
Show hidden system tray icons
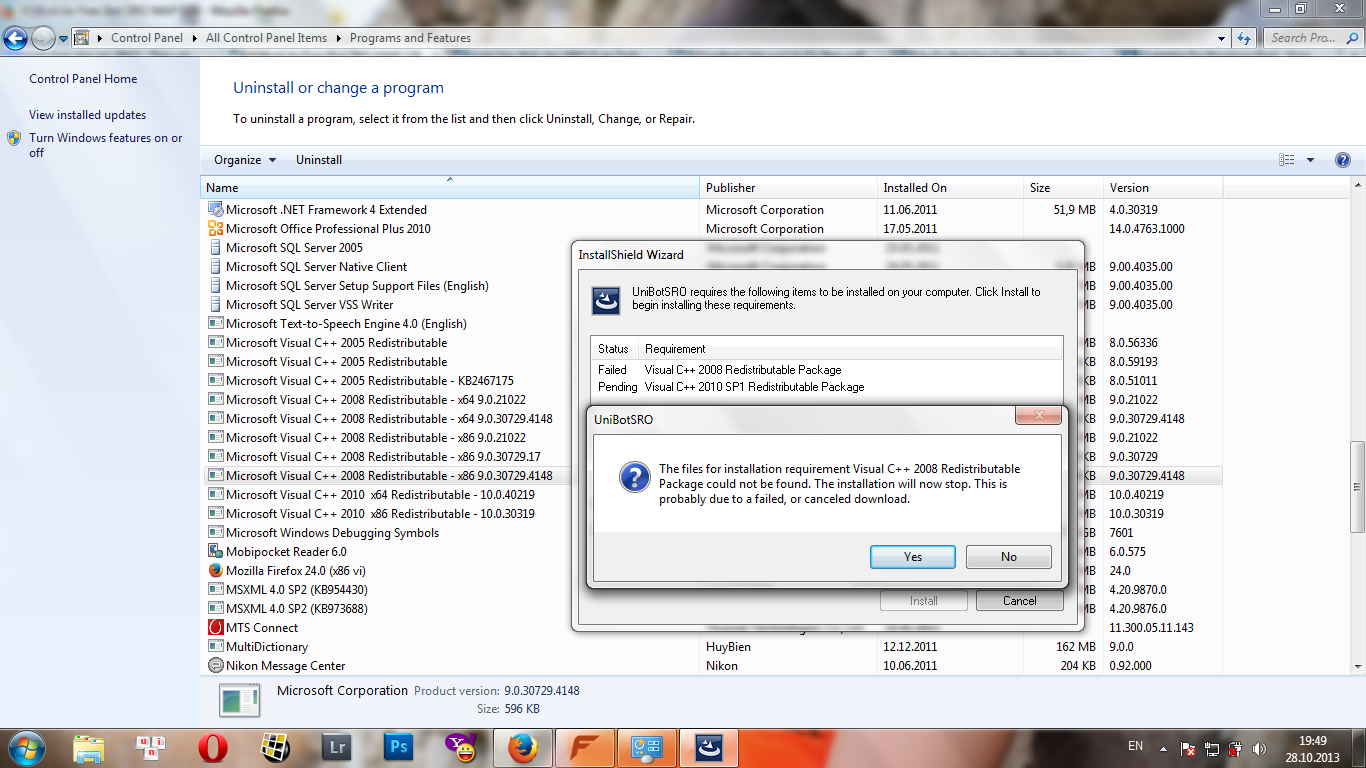coord(1164,747)
